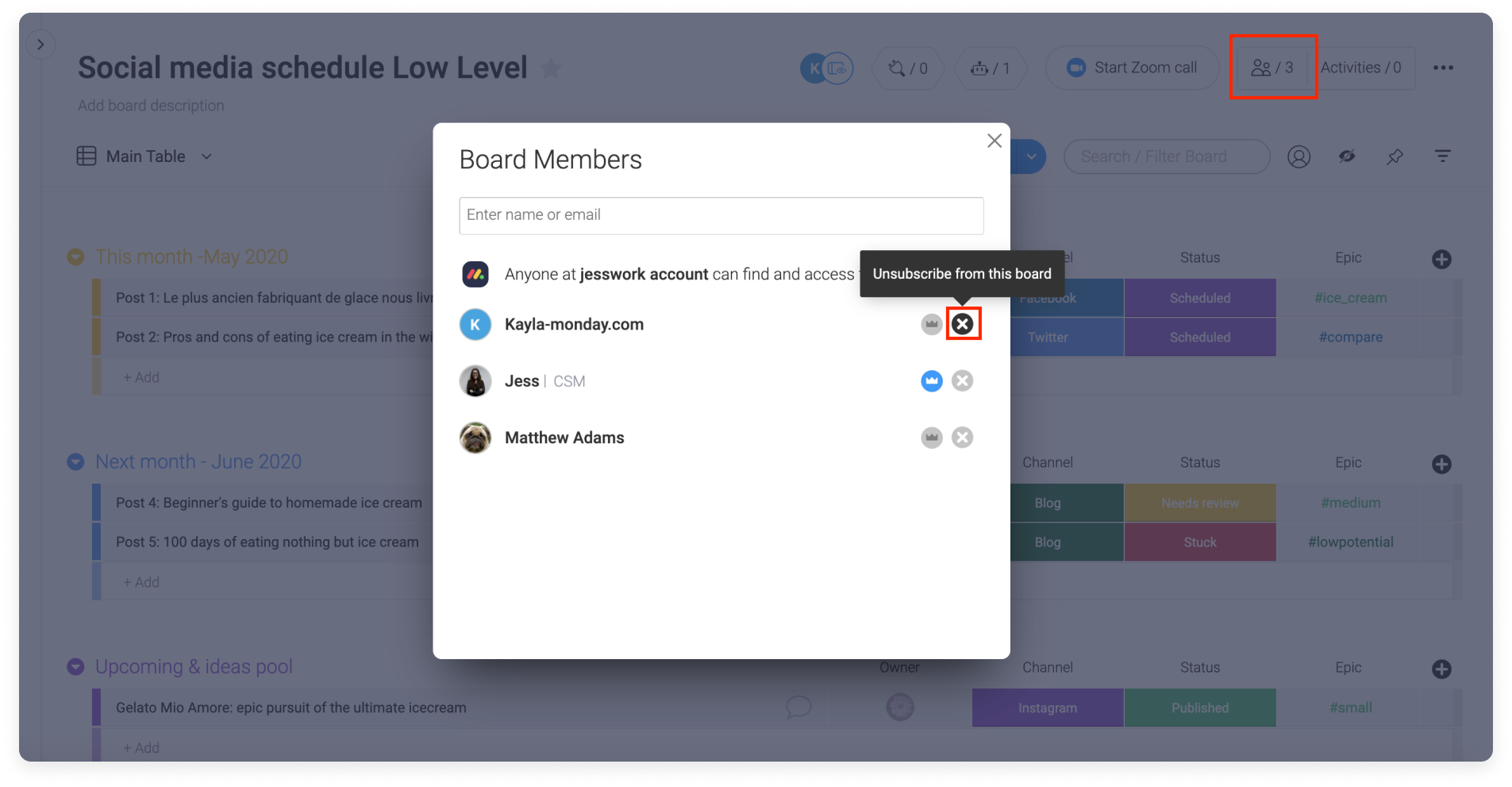Open Activities / 0 log
The image size is (1512, 787).
(1360, 68)
